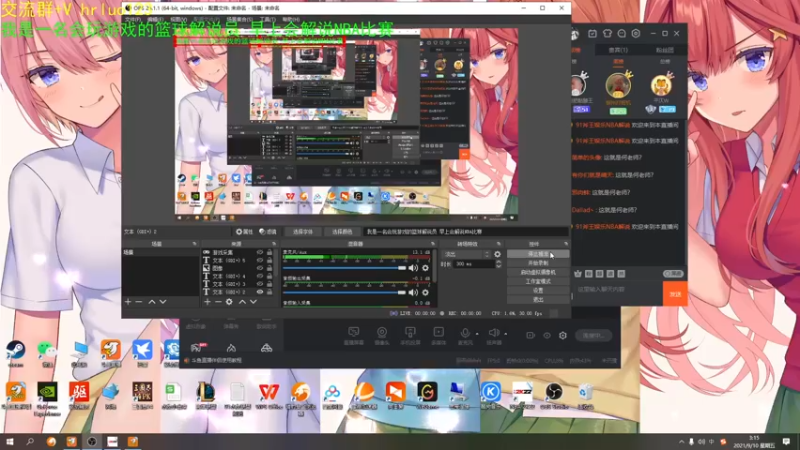Click speaker icon in Douyu streaming toolbar
Viewport: 800px width, 450px height.
pos(493,333)
